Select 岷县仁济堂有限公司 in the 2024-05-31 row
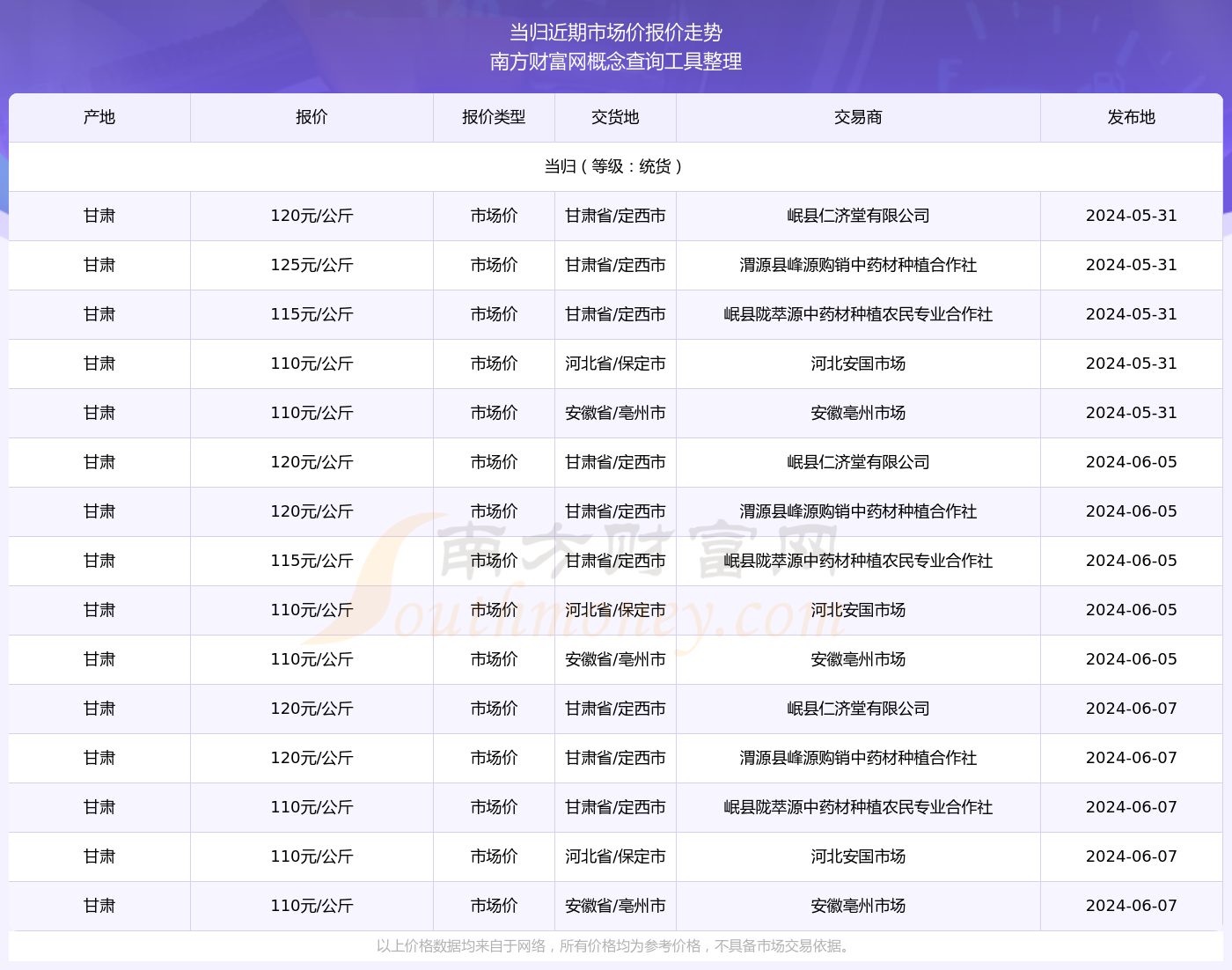This screenshot has width=1232, height=970. (x=858, y=216)
